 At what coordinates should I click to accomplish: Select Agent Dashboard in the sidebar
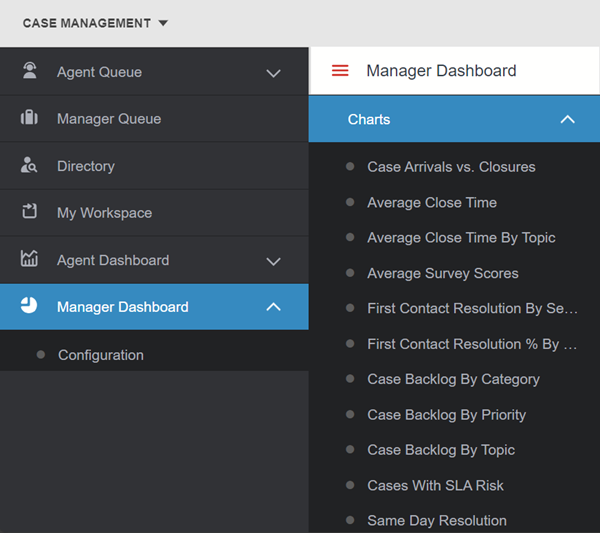154,260
